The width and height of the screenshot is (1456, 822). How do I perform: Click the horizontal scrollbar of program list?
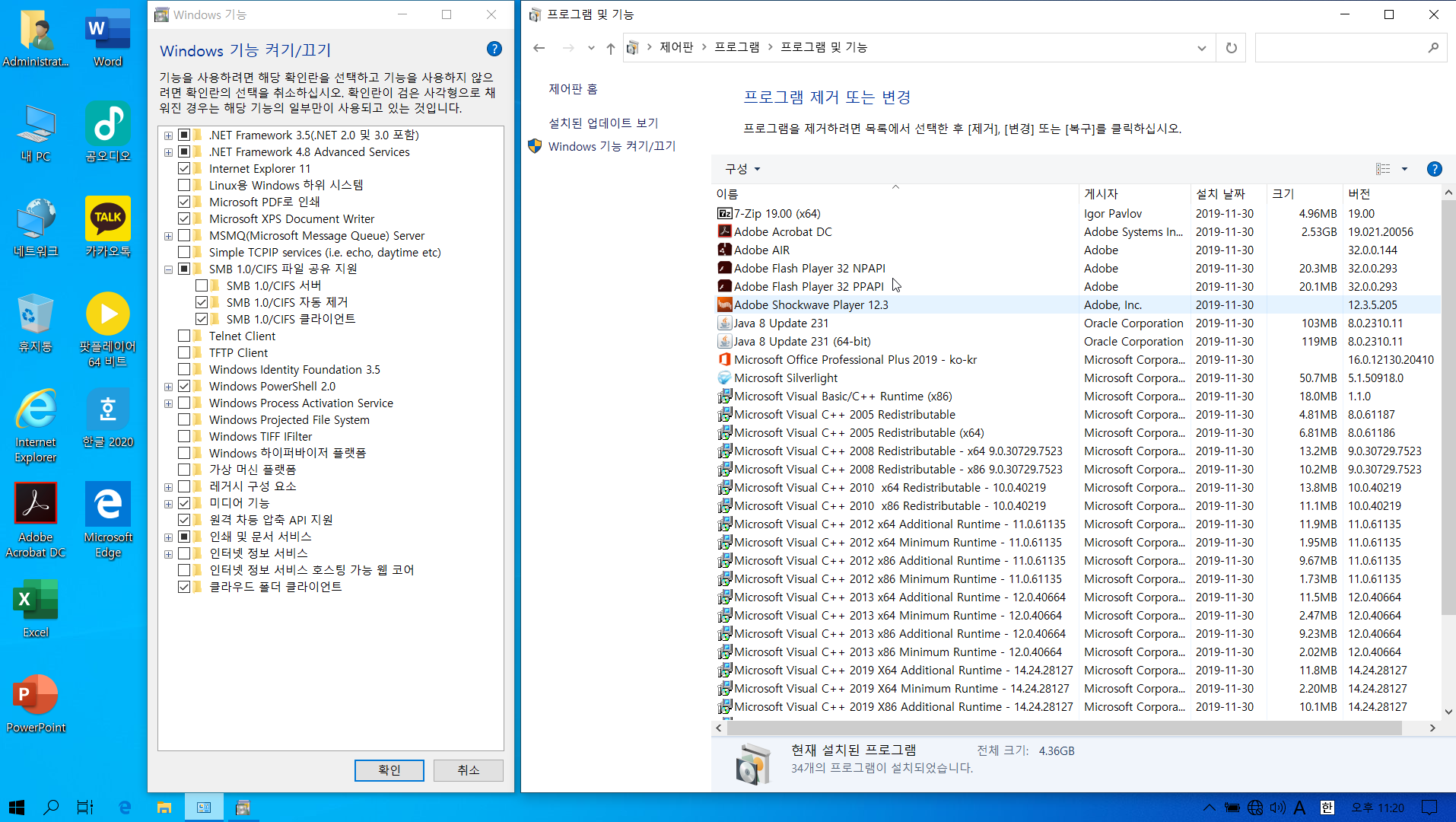pyautogui.click(x=1064, y=728)
